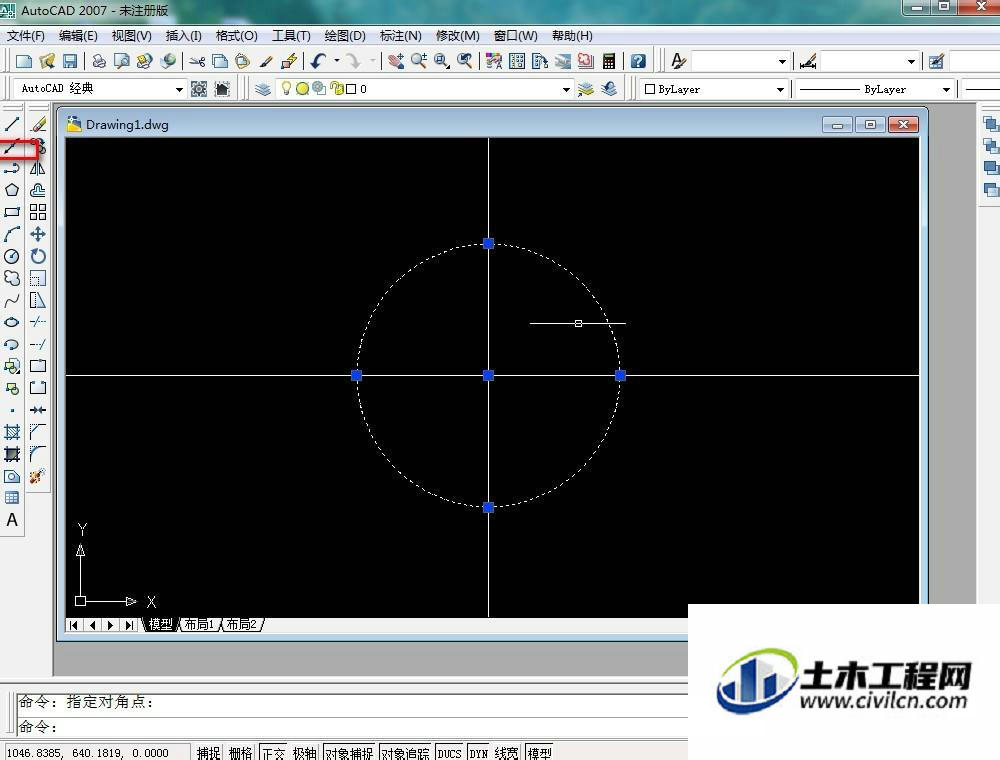Toggle 对象追踪 object snap tracking

405,753
